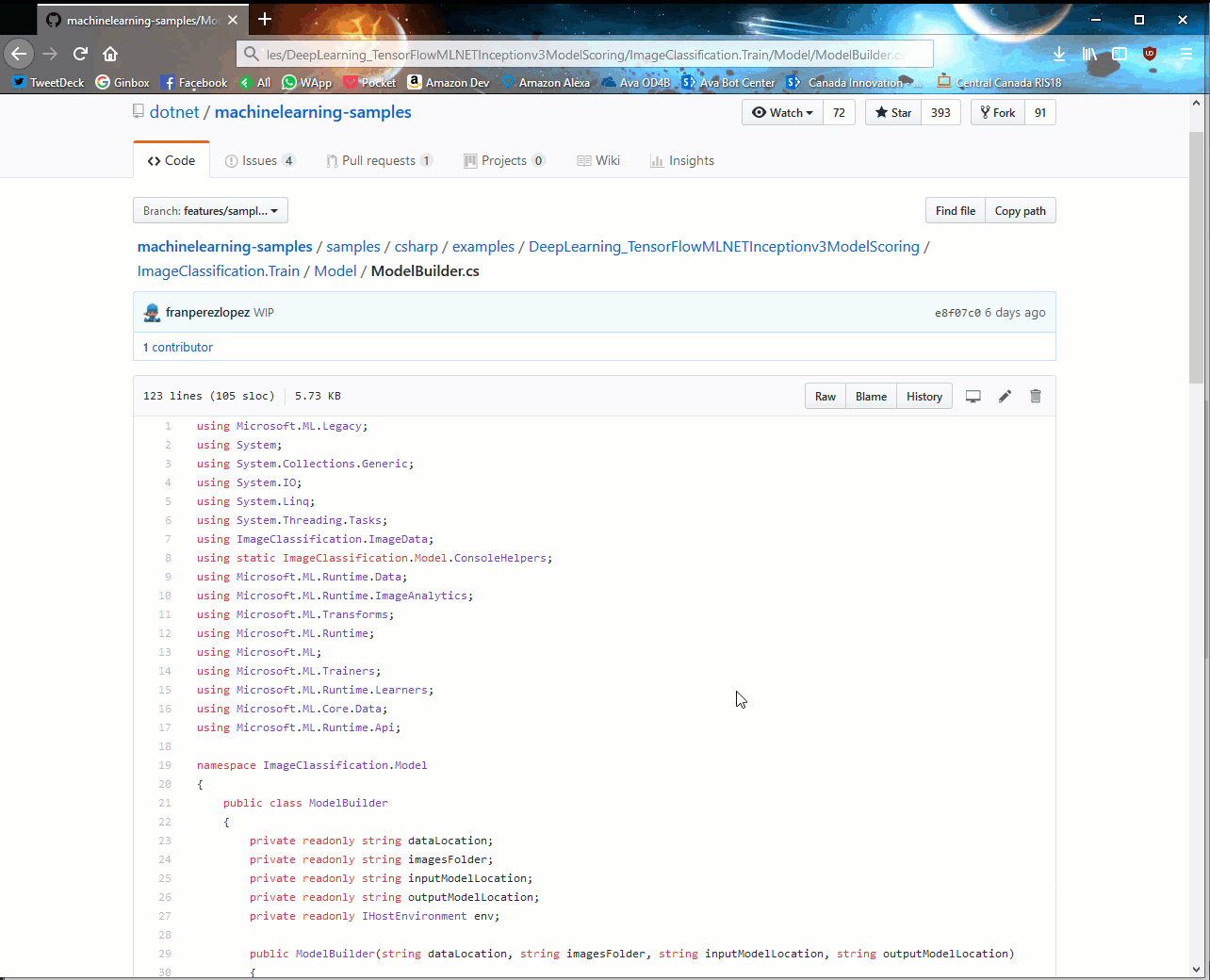1210x980 pixels.
Task: Open the Wiki tab
Action: pos(597,160)
